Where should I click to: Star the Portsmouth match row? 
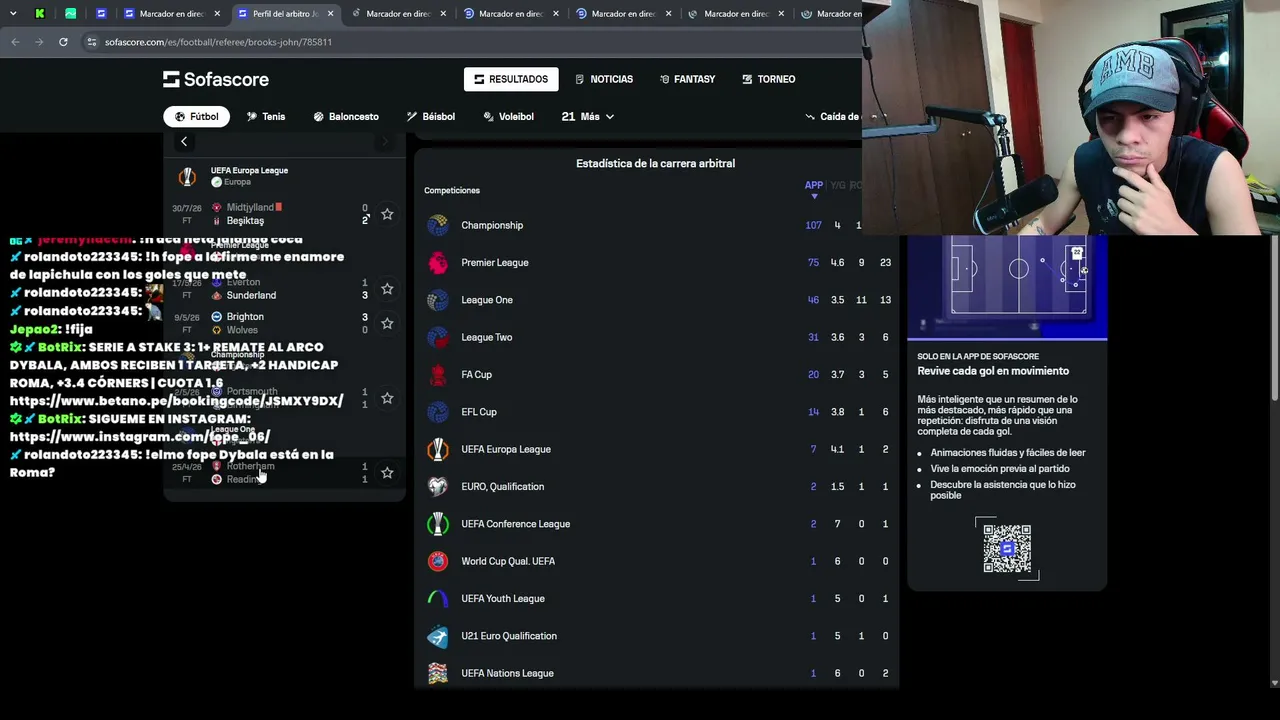coord(387,398)
